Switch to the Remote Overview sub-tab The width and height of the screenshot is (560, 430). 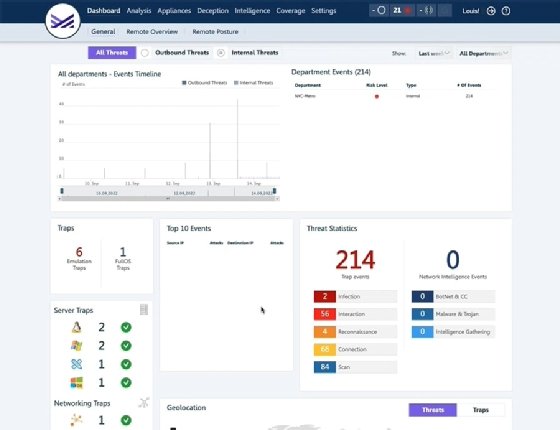point(152,31)
